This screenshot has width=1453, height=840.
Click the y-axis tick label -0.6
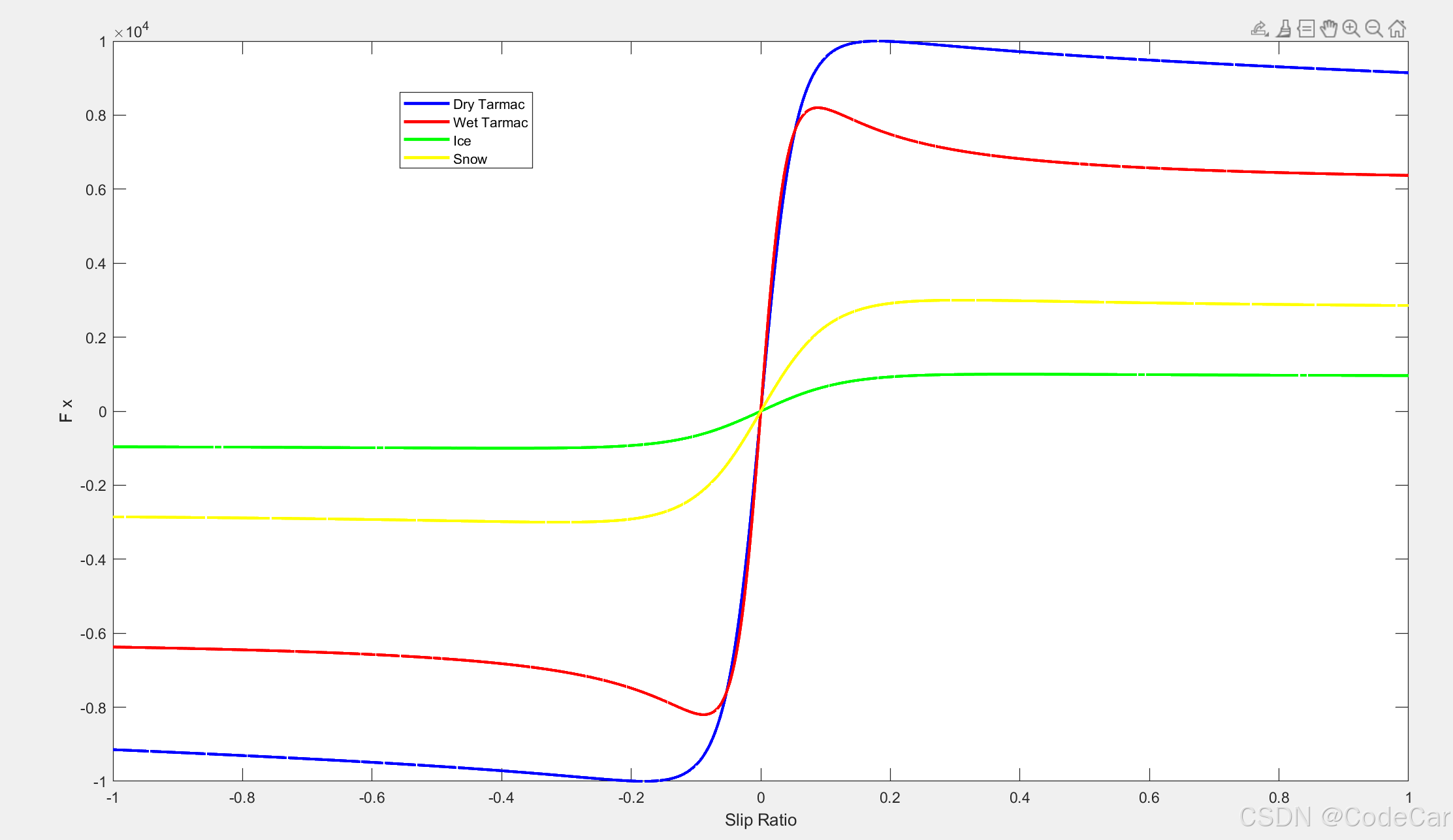click(93, 634)
